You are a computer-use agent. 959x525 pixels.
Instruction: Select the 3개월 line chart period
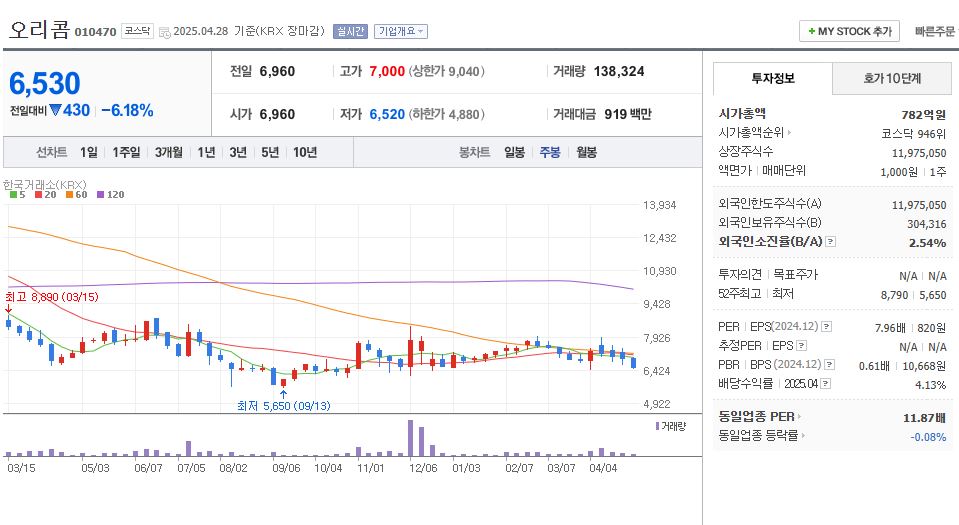[x=169, y=152]
